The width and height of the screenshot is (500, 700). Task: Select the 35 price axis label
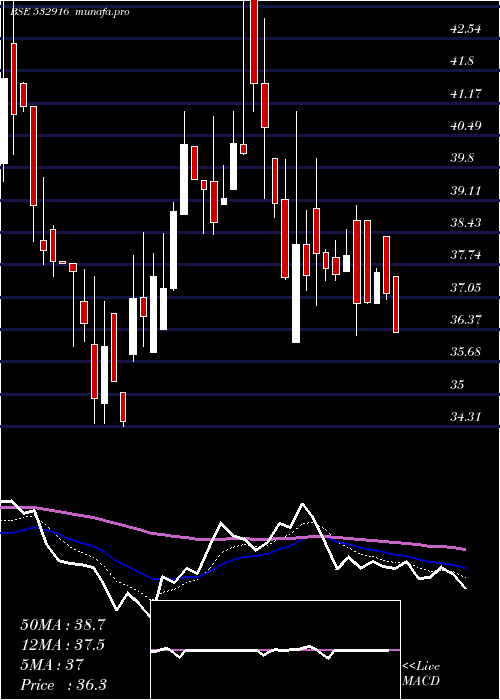pos(458,384)
